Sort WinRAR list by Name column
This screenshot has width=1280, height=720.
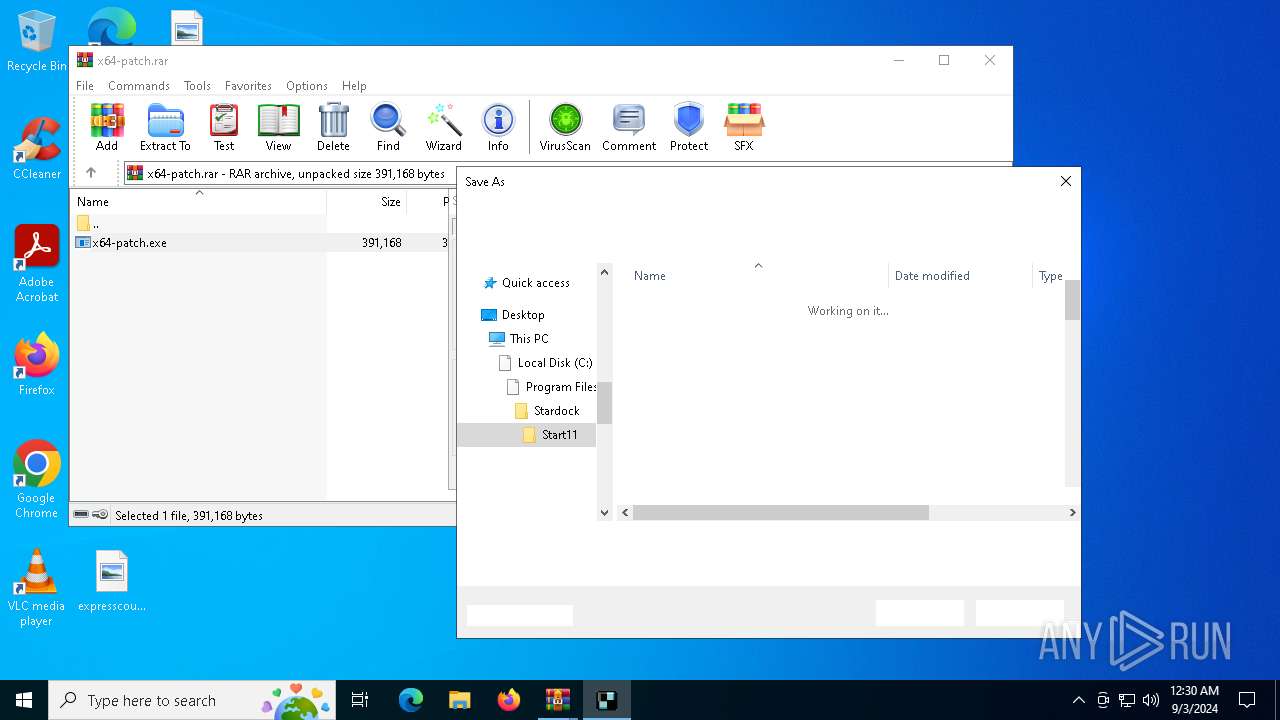pos(198,201)
